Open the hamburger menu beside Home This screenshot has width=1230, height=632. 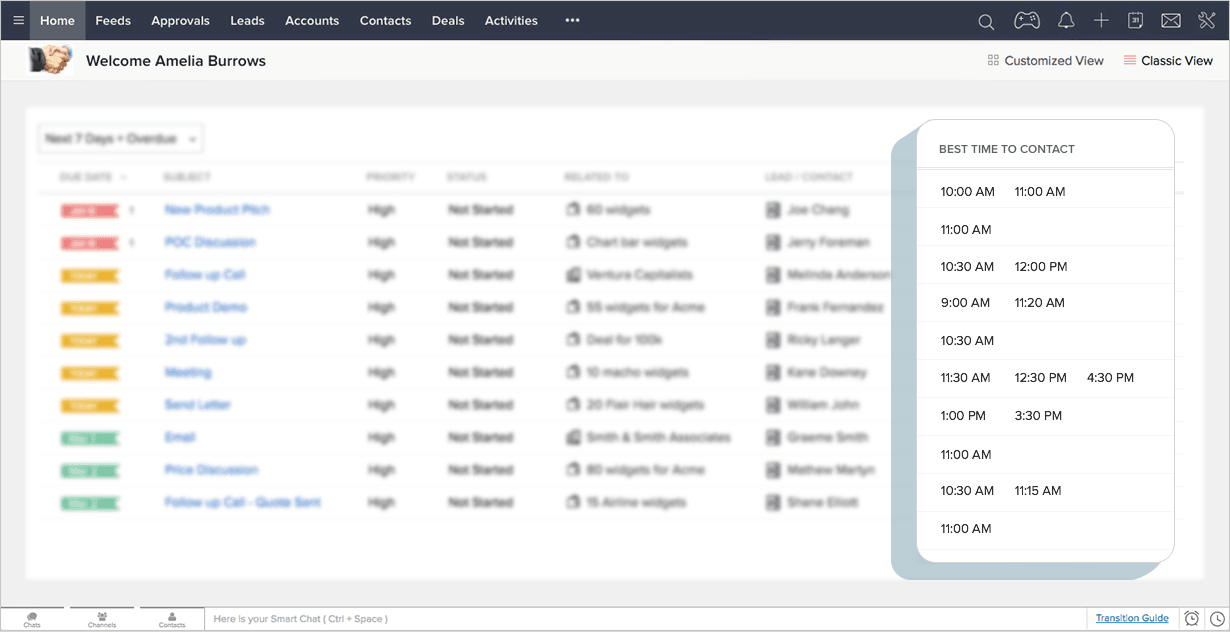coord(18,20)
